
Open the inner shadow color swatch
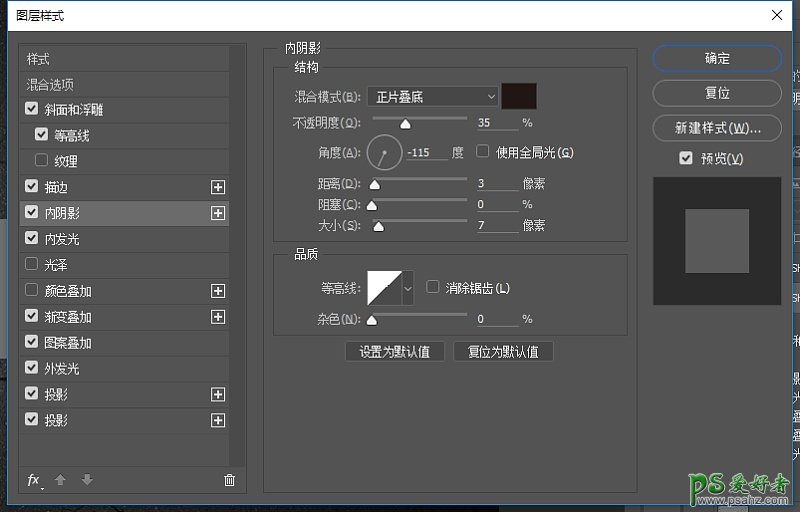point(519,96)
